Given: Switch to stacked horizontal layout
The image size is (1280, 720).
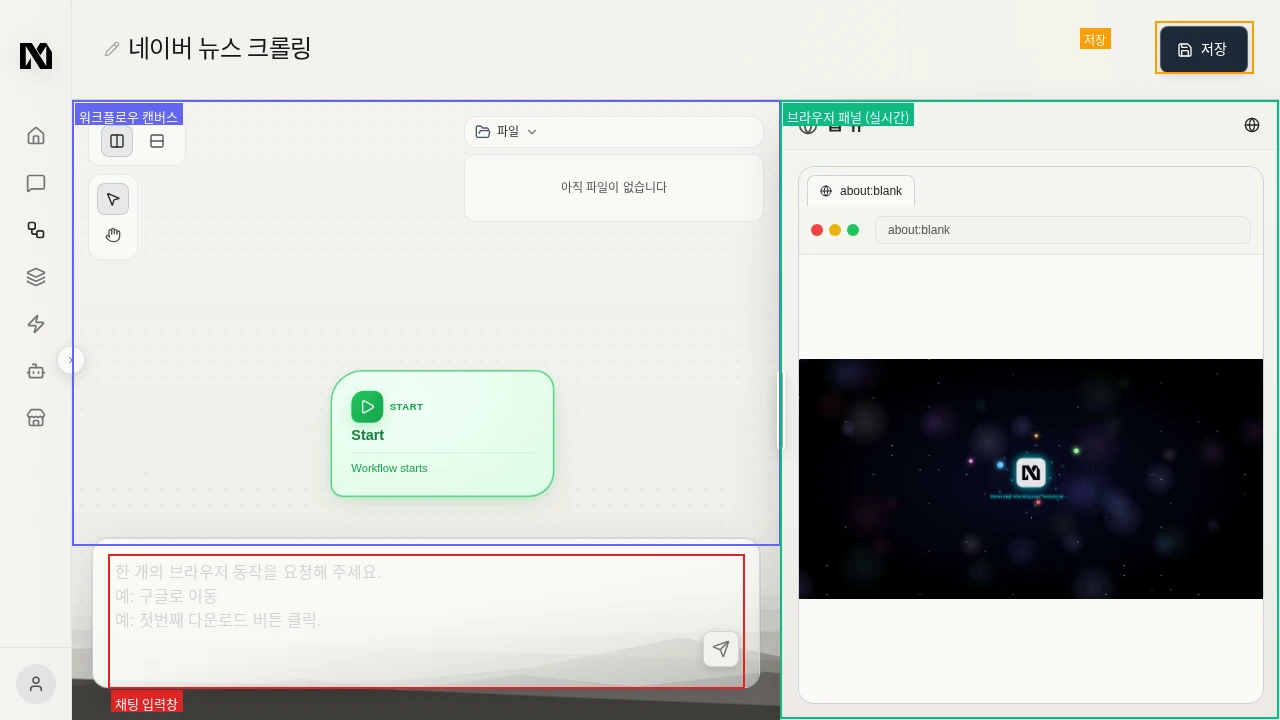Looking at the screenshot, I should click(x=157, y=141).
